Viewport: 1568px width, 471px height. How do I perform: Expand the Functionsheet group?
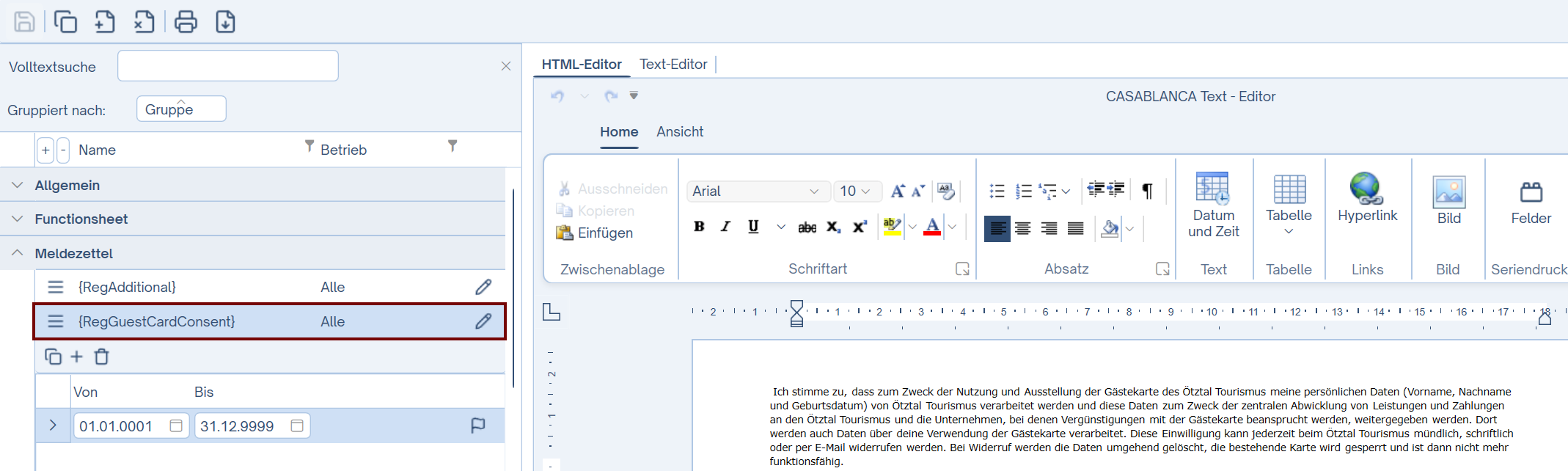[x=18, y=219]
